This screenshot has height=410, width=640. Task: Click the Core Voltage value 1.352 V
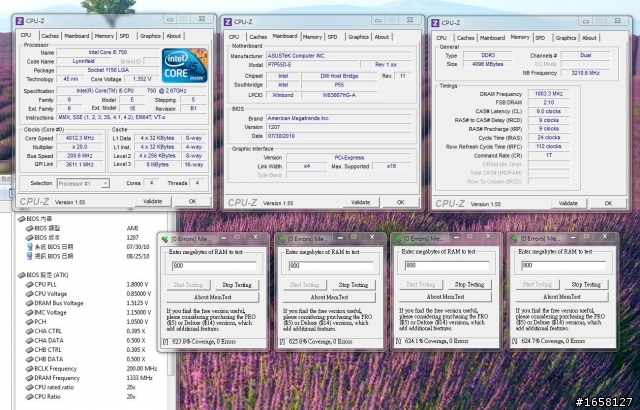[142, 79]
